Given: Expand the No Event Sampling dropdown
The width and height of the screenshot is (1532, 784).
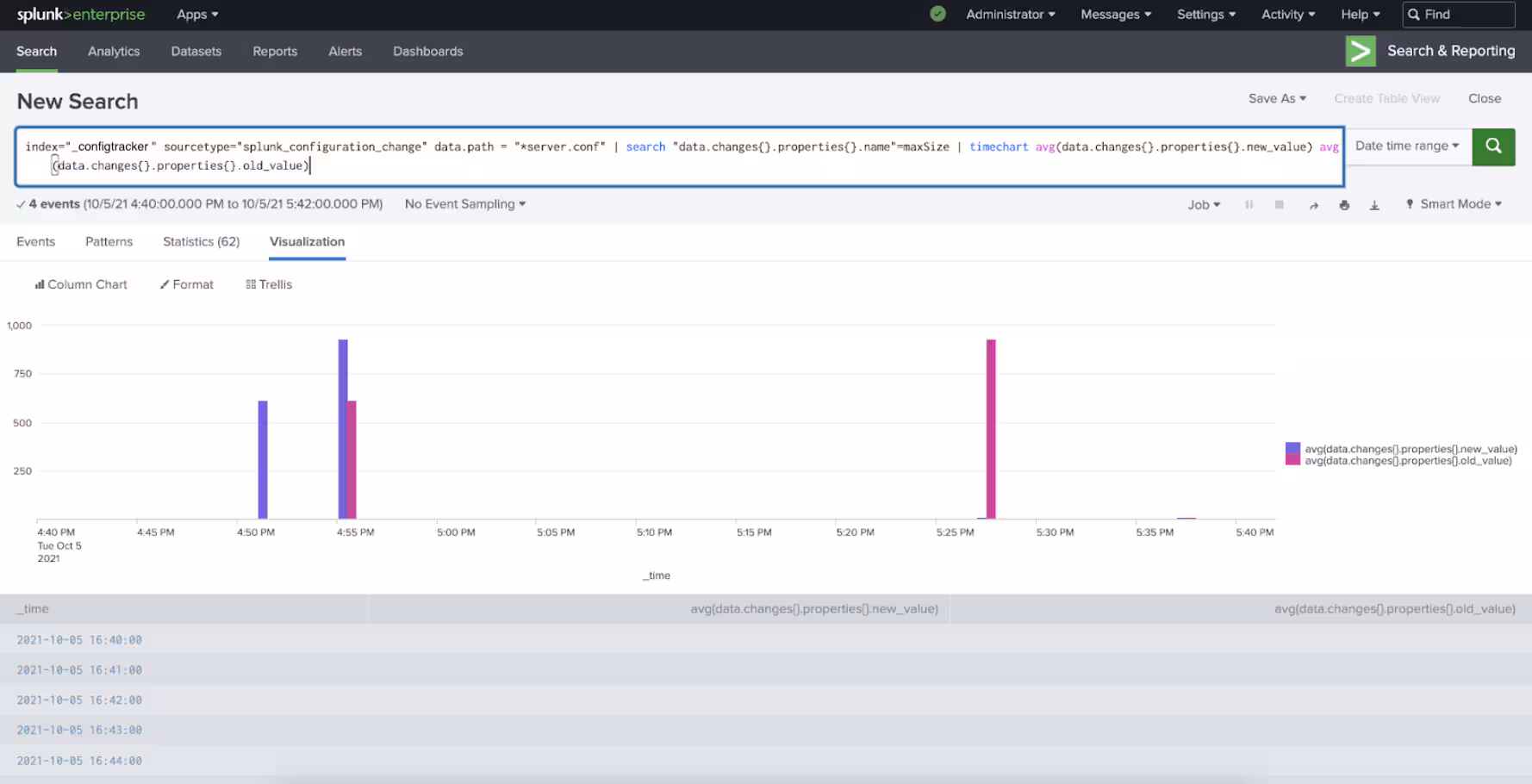Looking at the screenshot, I should (x=464, y=204).
